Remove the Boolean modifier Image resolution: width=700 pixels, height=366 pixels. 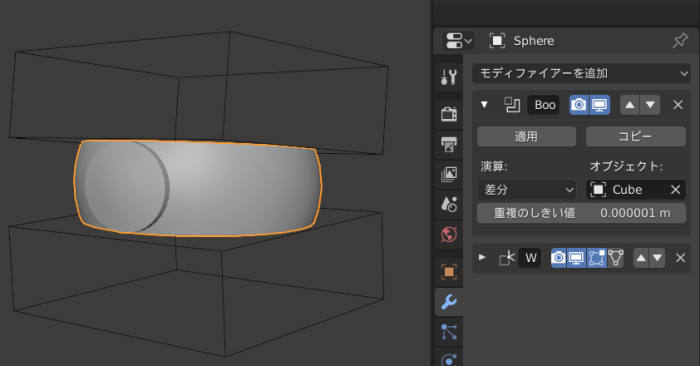click(678, 105)
